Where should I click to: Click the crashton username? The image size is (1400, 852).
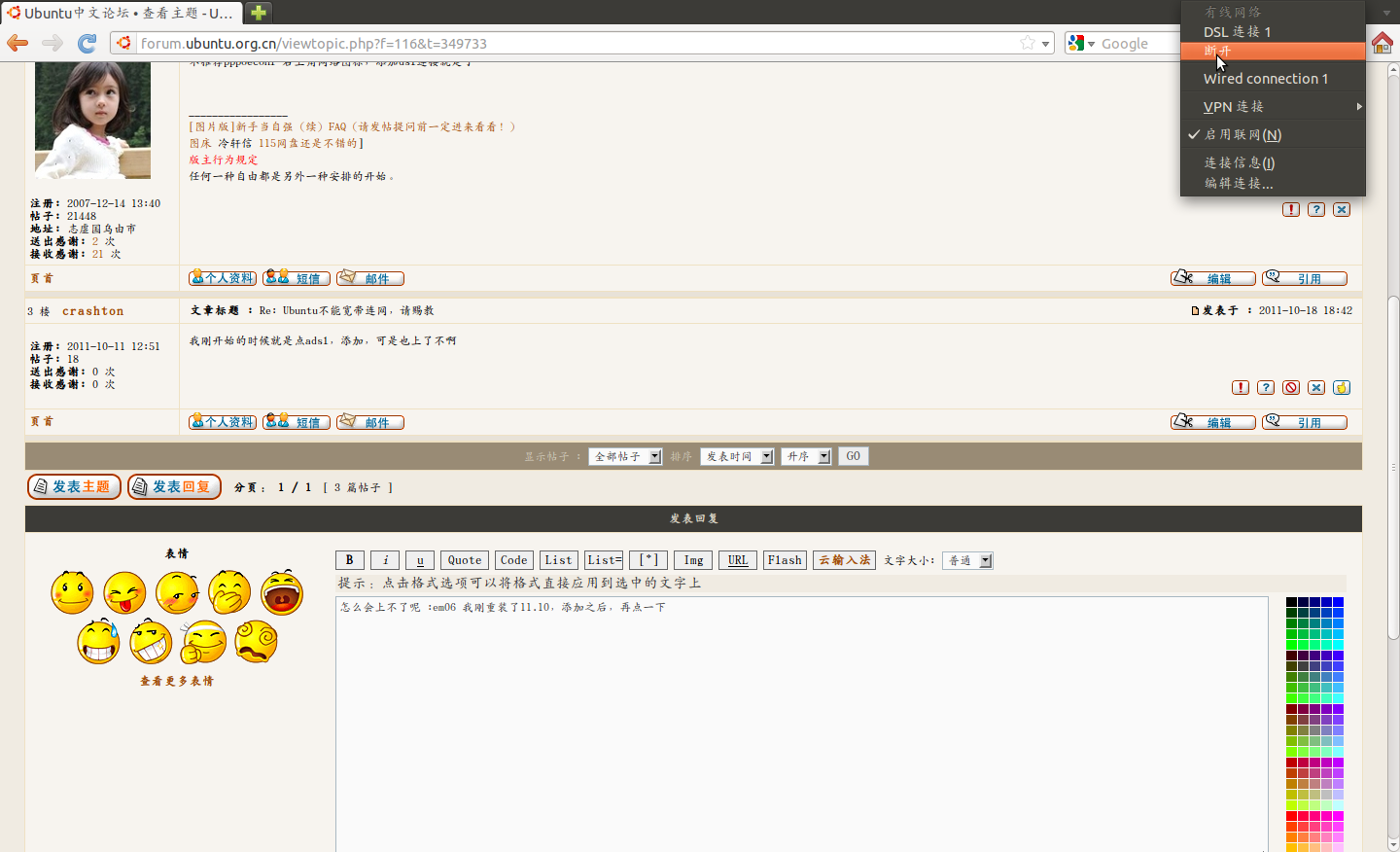coord(93,311)
